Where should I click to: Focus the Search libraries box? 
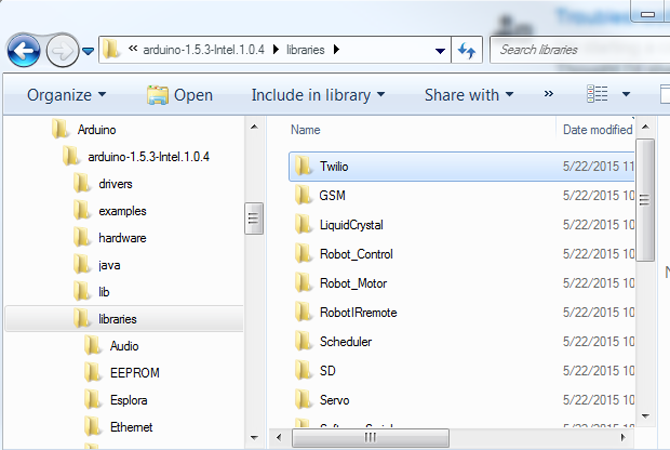point(580,50)
